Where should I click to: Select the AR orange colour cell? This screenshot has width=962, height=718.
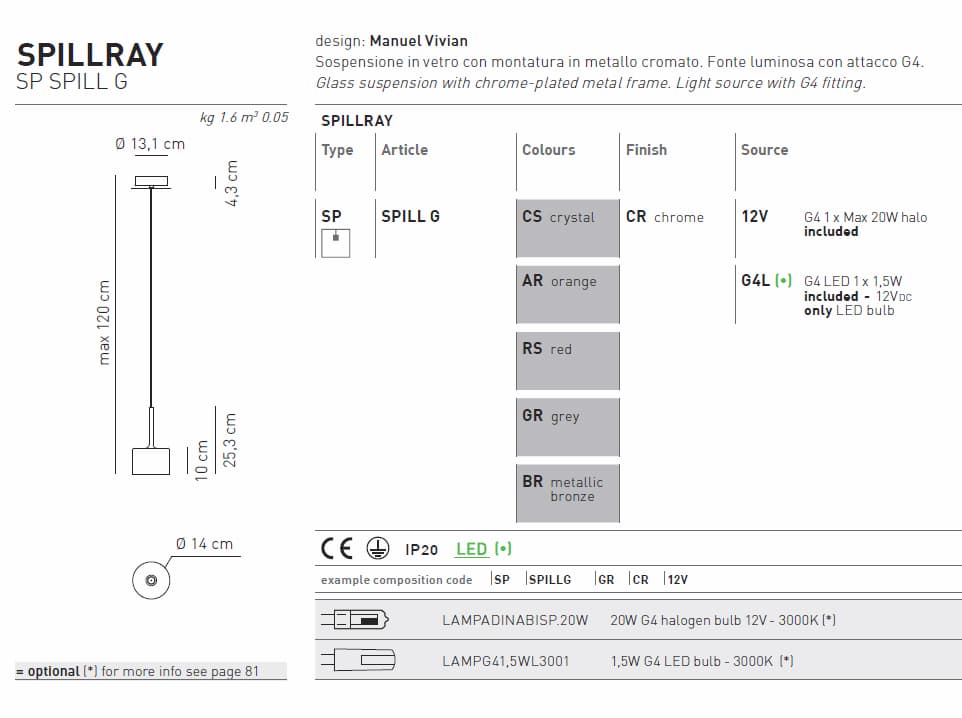567,293
